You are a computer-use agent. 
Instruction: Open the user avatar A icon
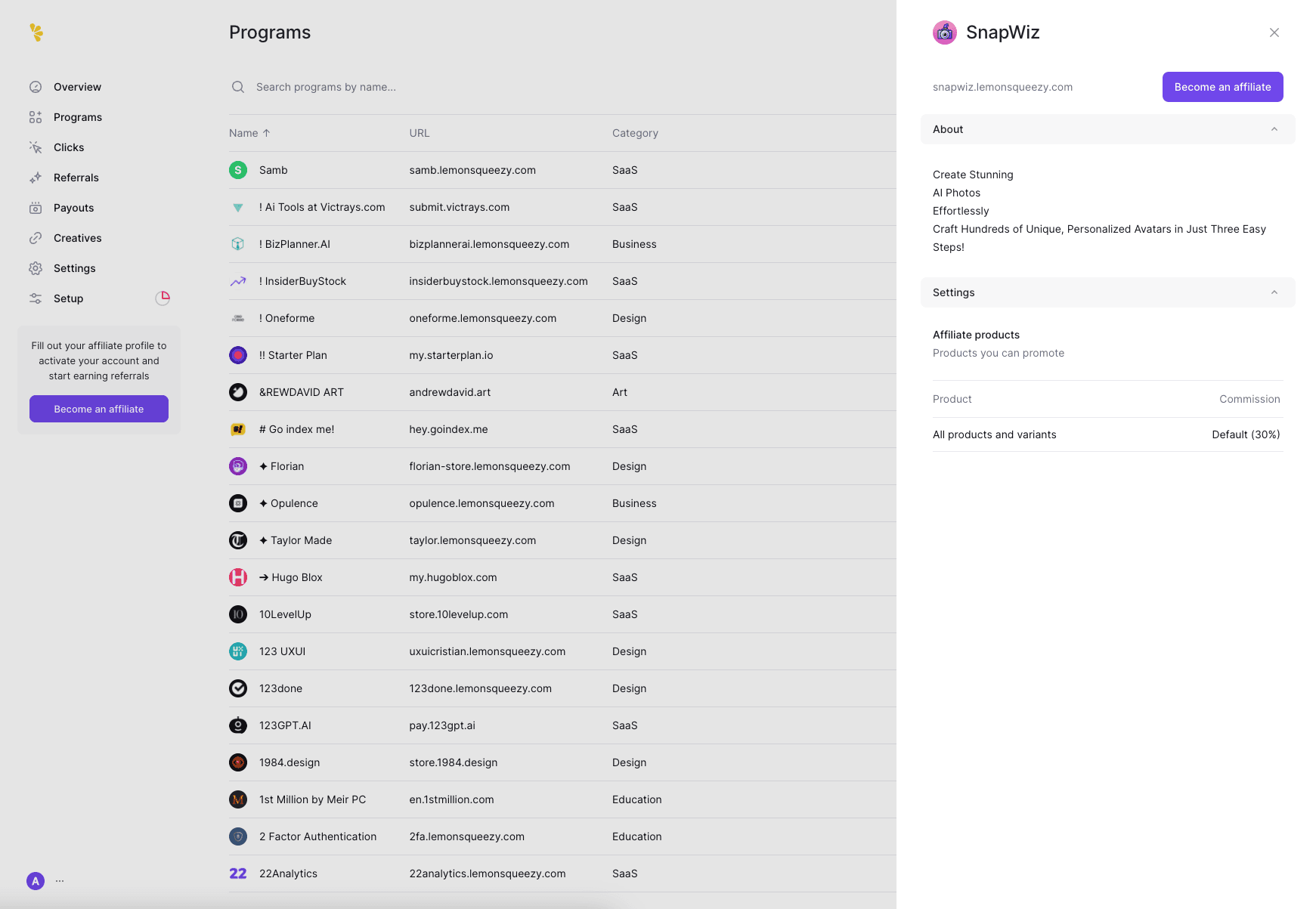click(x=36, y=880)
